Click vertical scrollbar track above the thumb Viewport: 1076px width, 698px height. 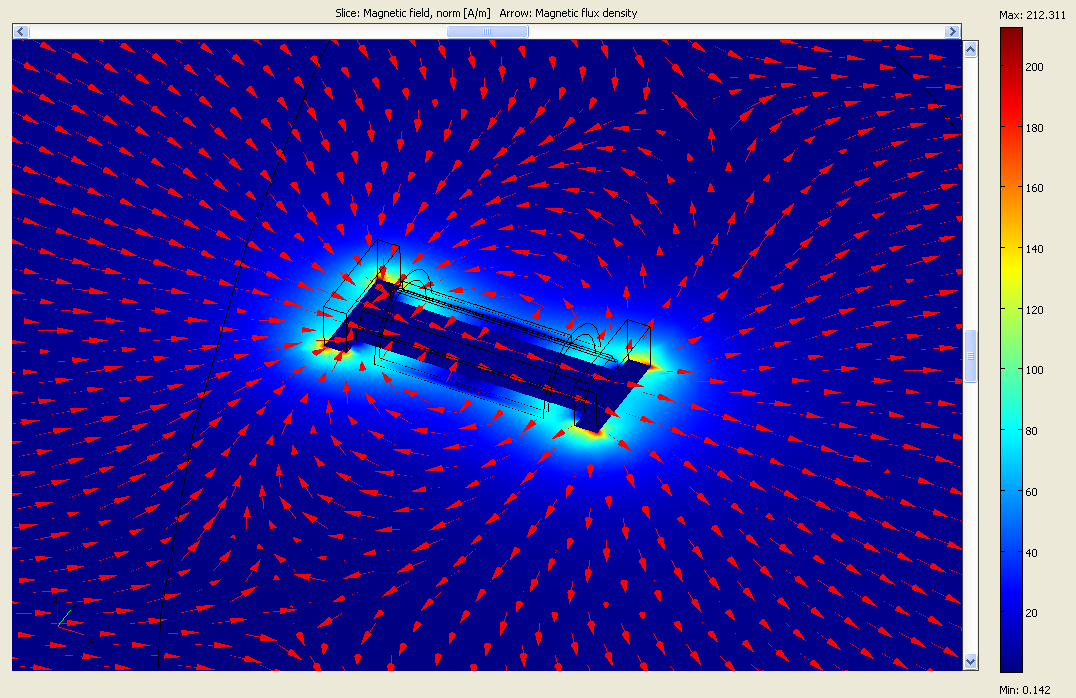click(x=969, y=190)
